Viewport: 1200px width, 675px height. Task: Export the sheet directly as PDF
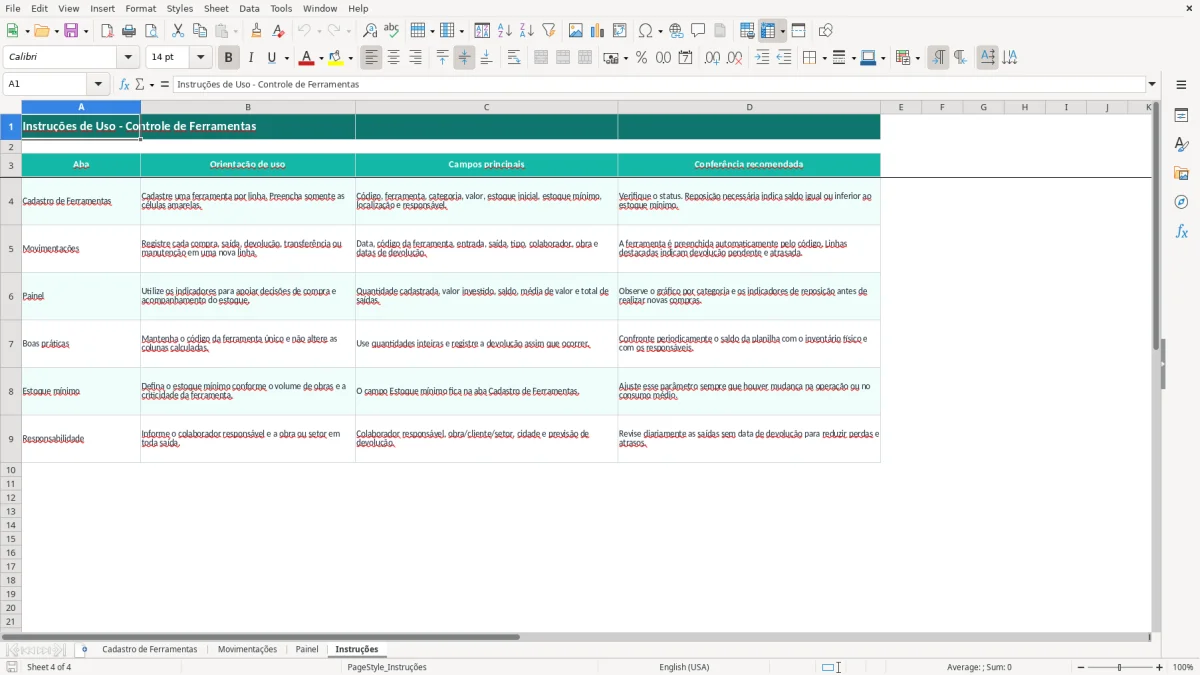107,31
